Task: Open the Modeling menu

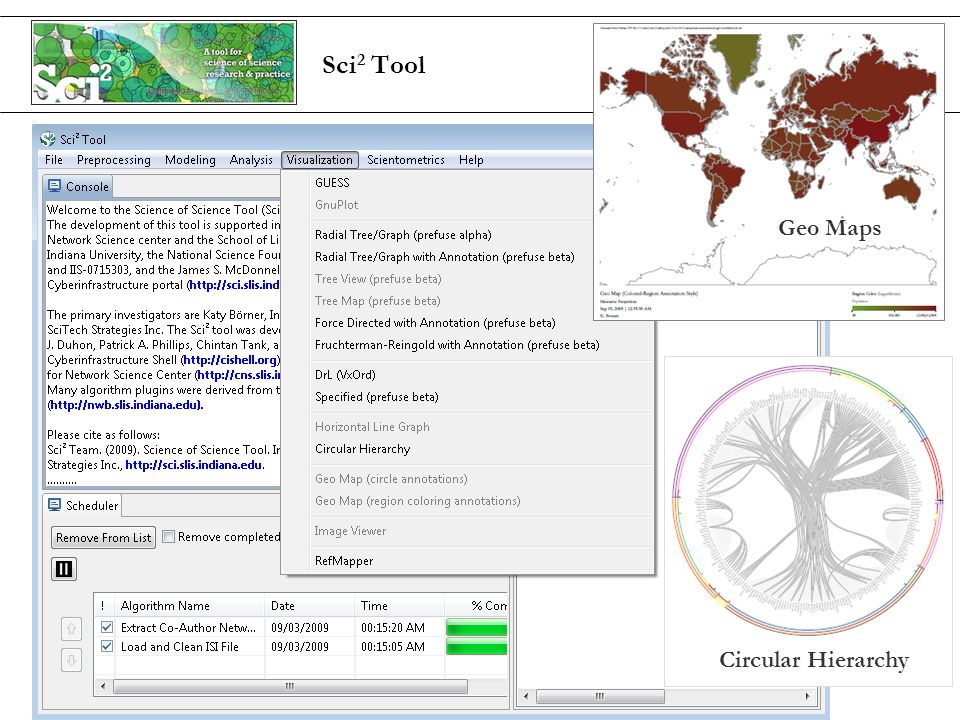Action: click(190, 160)
